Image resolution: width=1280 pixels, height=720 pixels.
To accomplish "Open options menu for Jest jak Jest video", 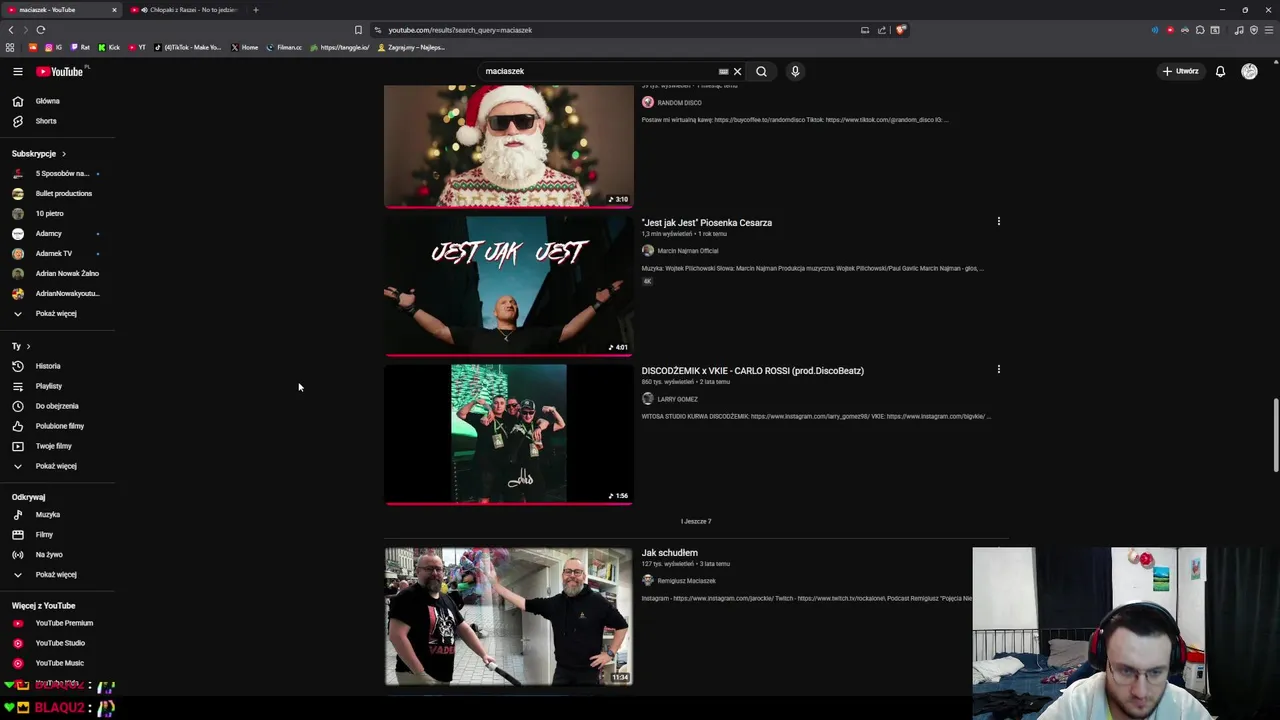I will (x=998, y=221).
